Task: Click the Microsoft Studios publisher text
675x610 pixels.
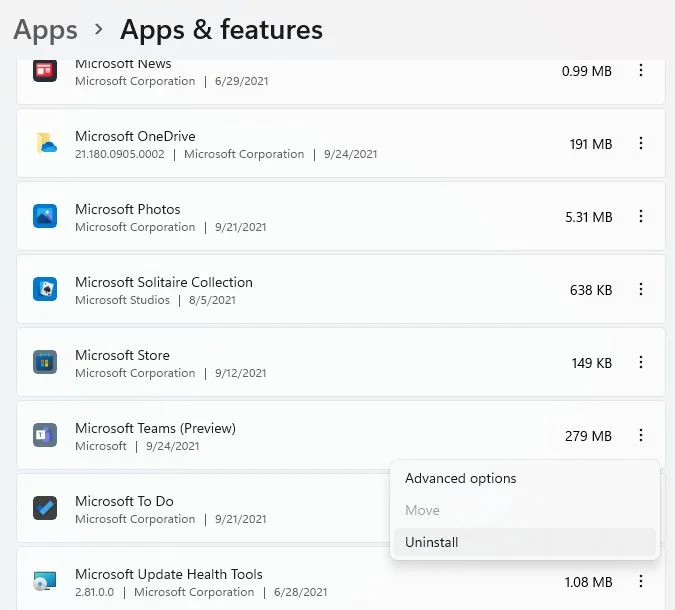Action: [122, 300]
